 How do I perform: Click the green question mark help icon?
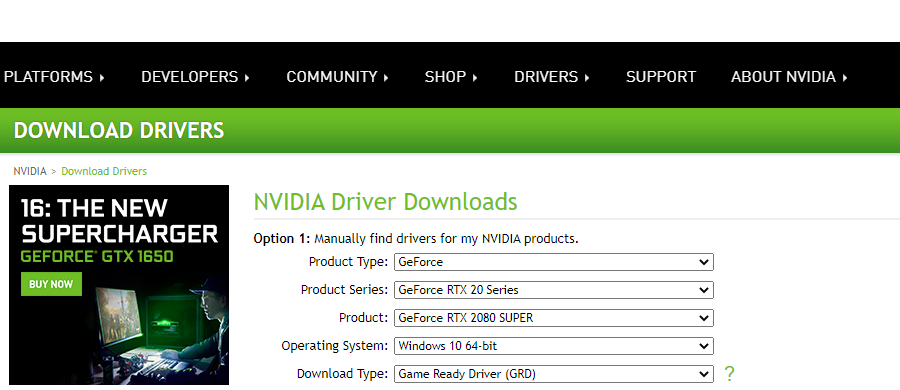point(729,374)
